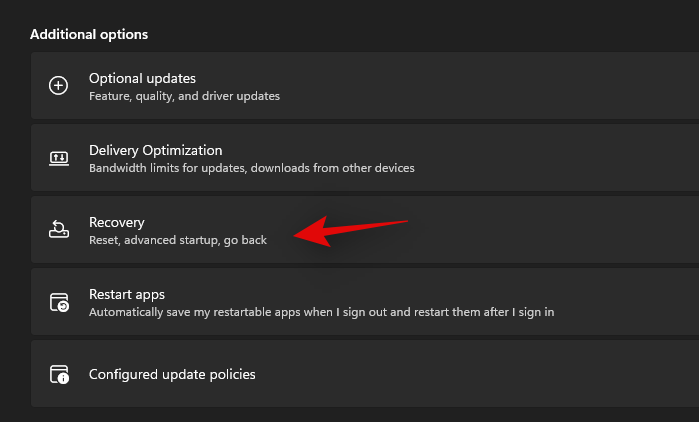The width and height of the screenshot is (699, 422).
Task: Click 'Feature, quality, and driver updates' description
Action: click(x=184, y=96)
